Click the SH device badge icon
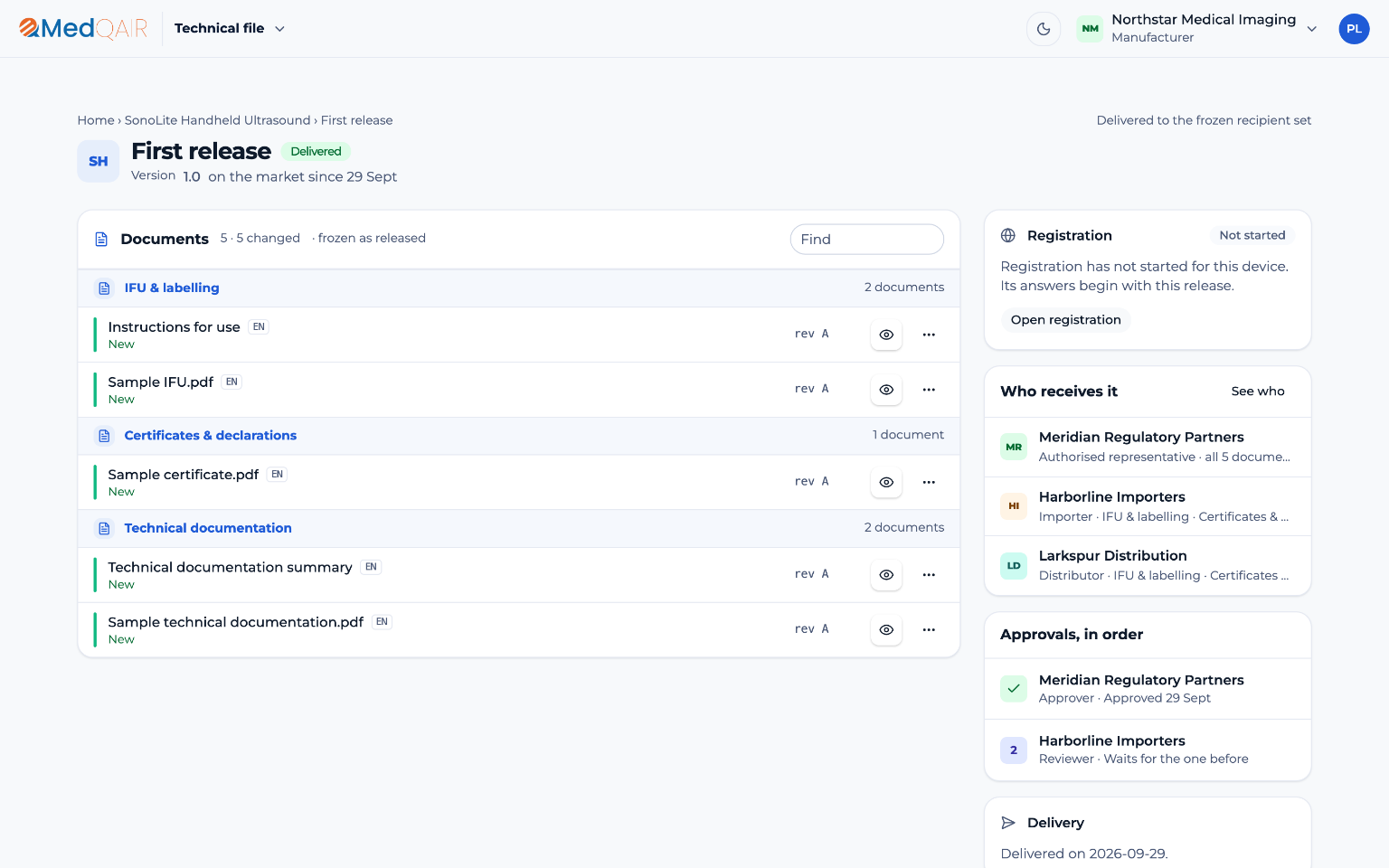 tap(99, 162)
